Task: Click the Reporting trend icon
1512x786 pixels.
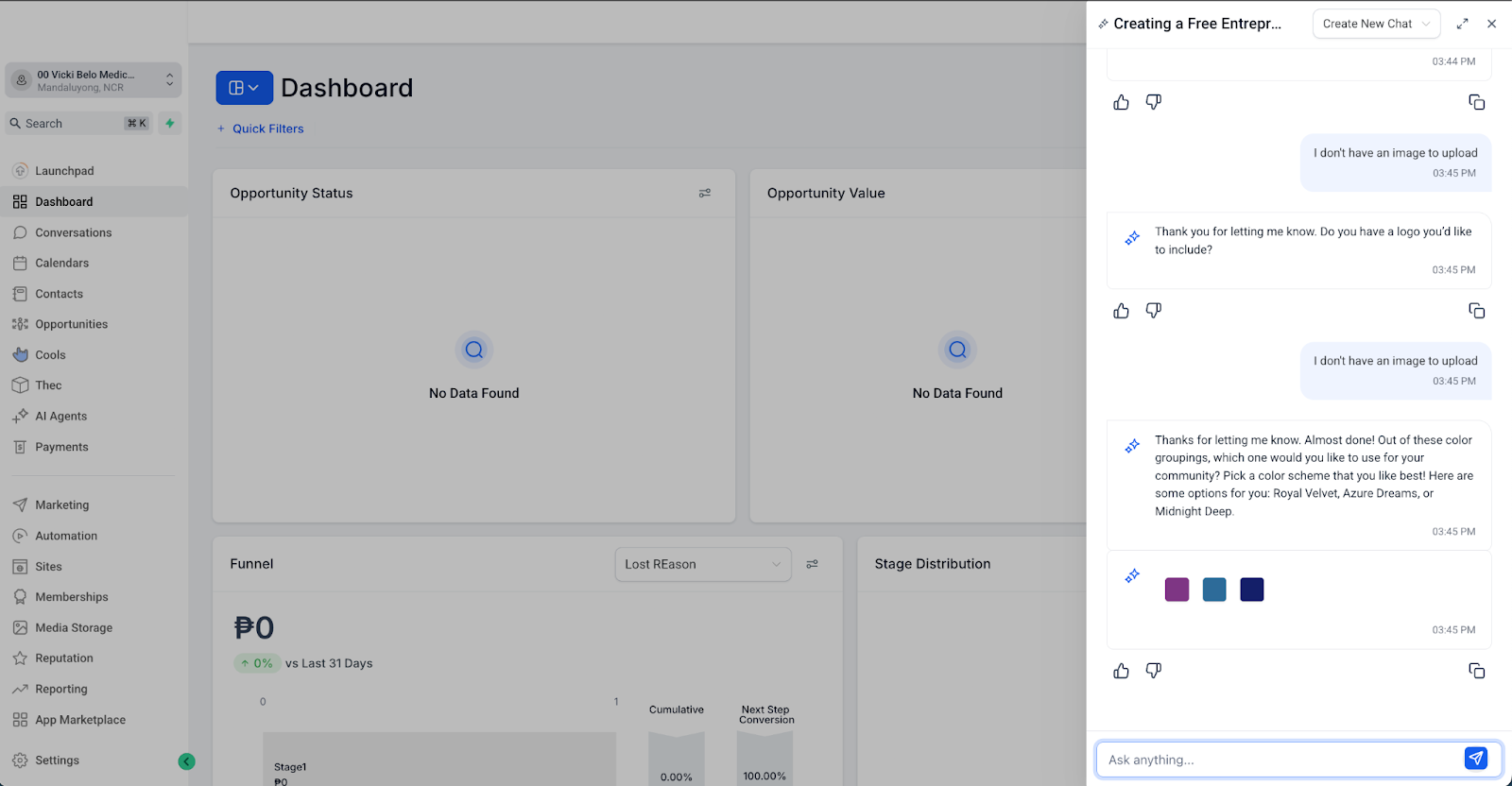Action: click(x=20, y=689)
